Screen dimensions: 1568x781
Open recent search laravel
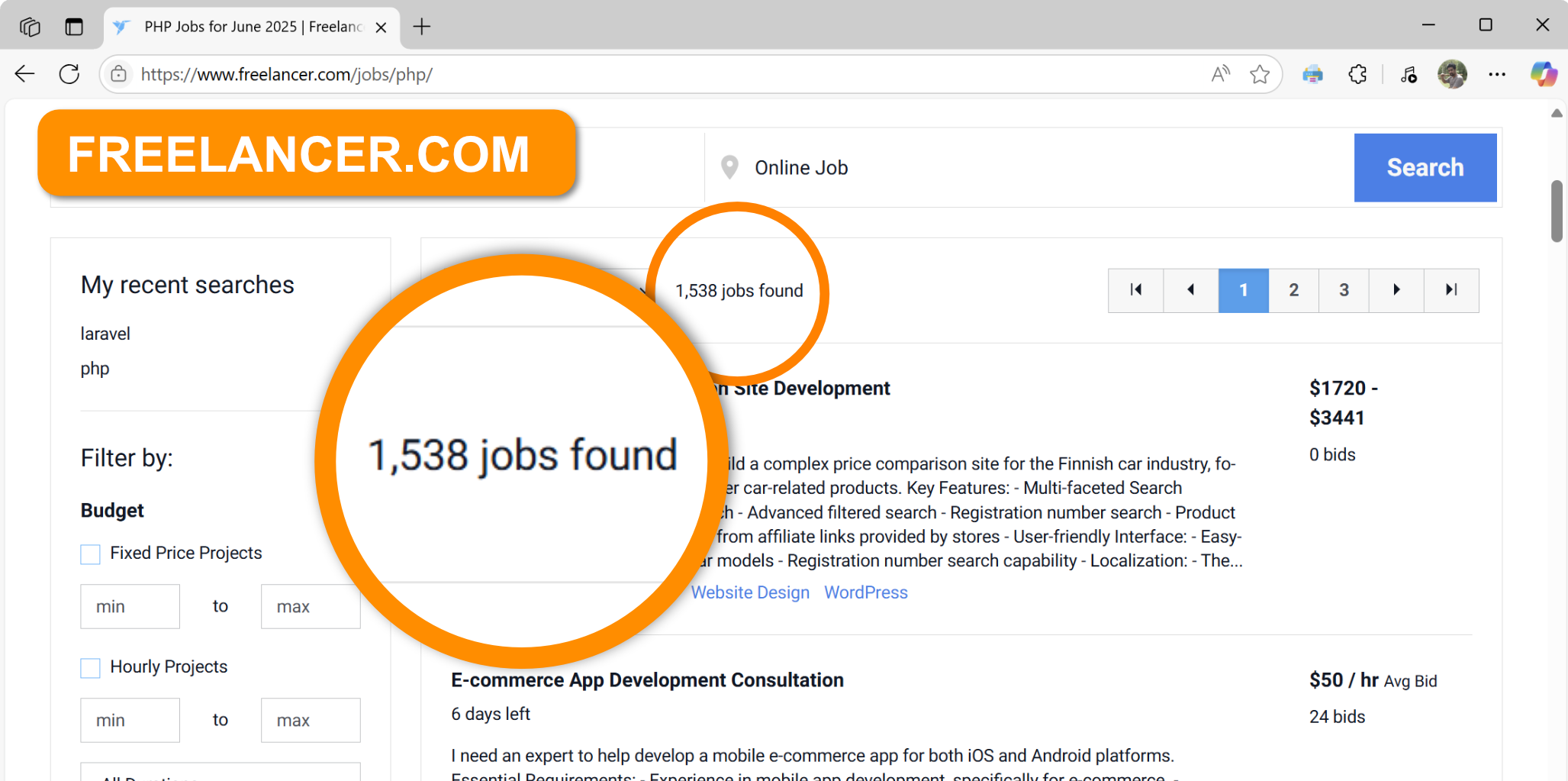[x=105, y=334]
